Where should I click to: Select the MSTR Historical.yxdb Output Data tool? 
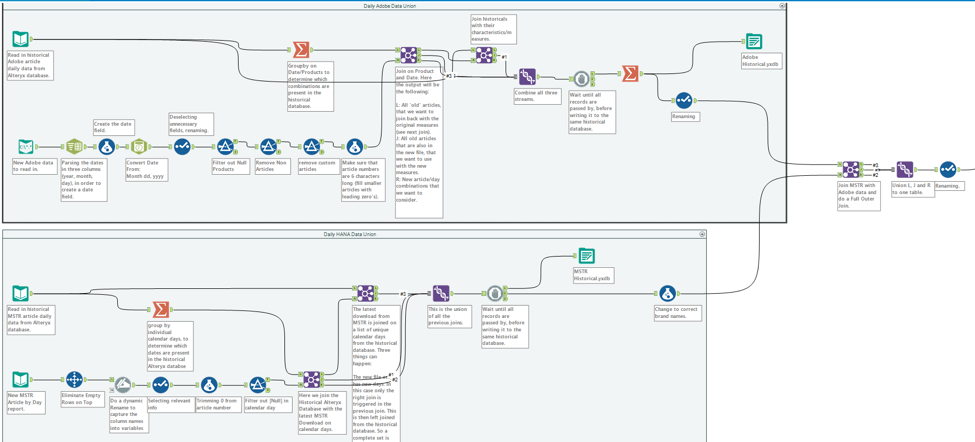pyautogui.click(x=586, y=255)
